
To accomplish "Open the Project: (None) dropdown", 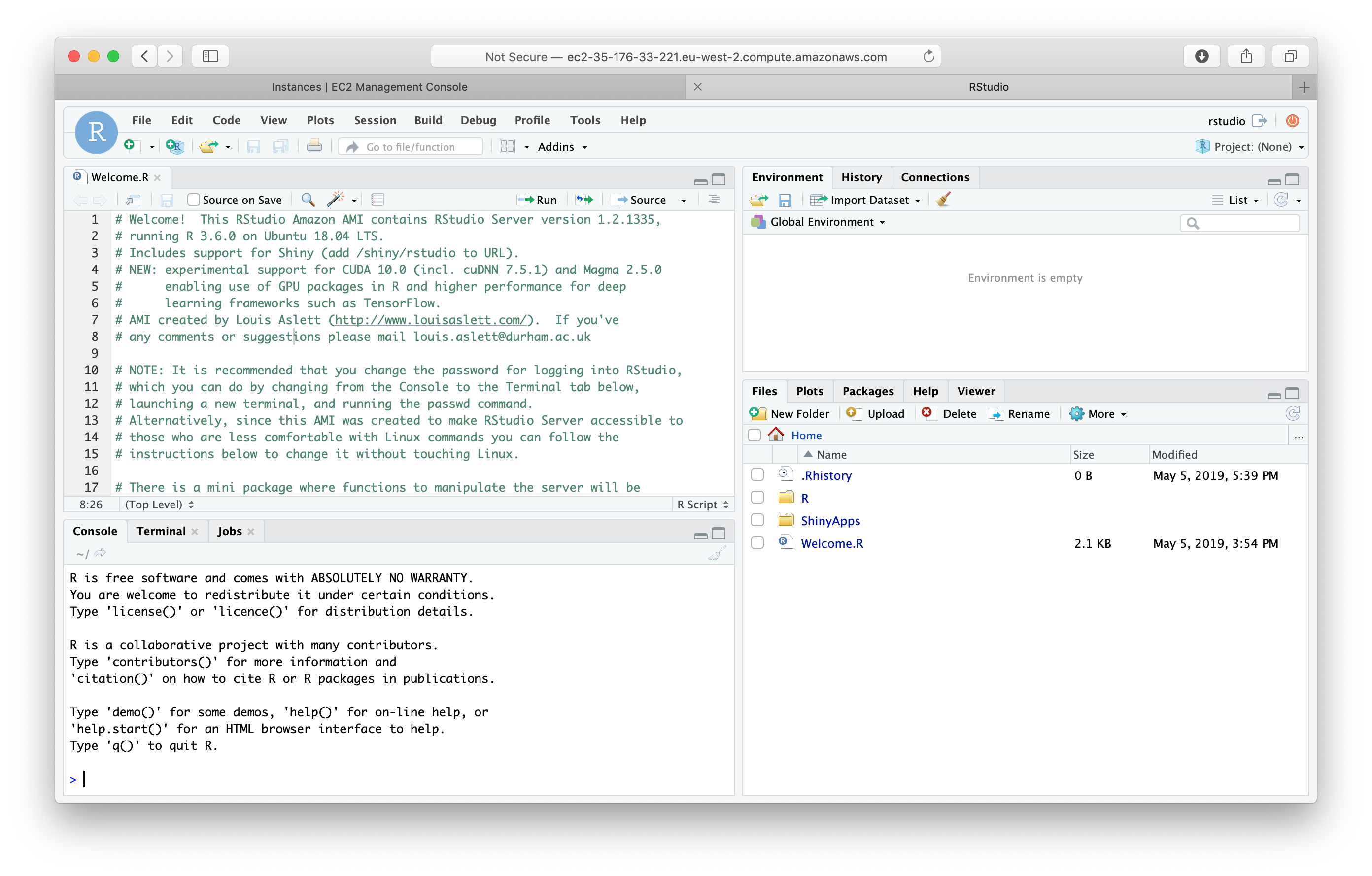I will coord(1251,147).
